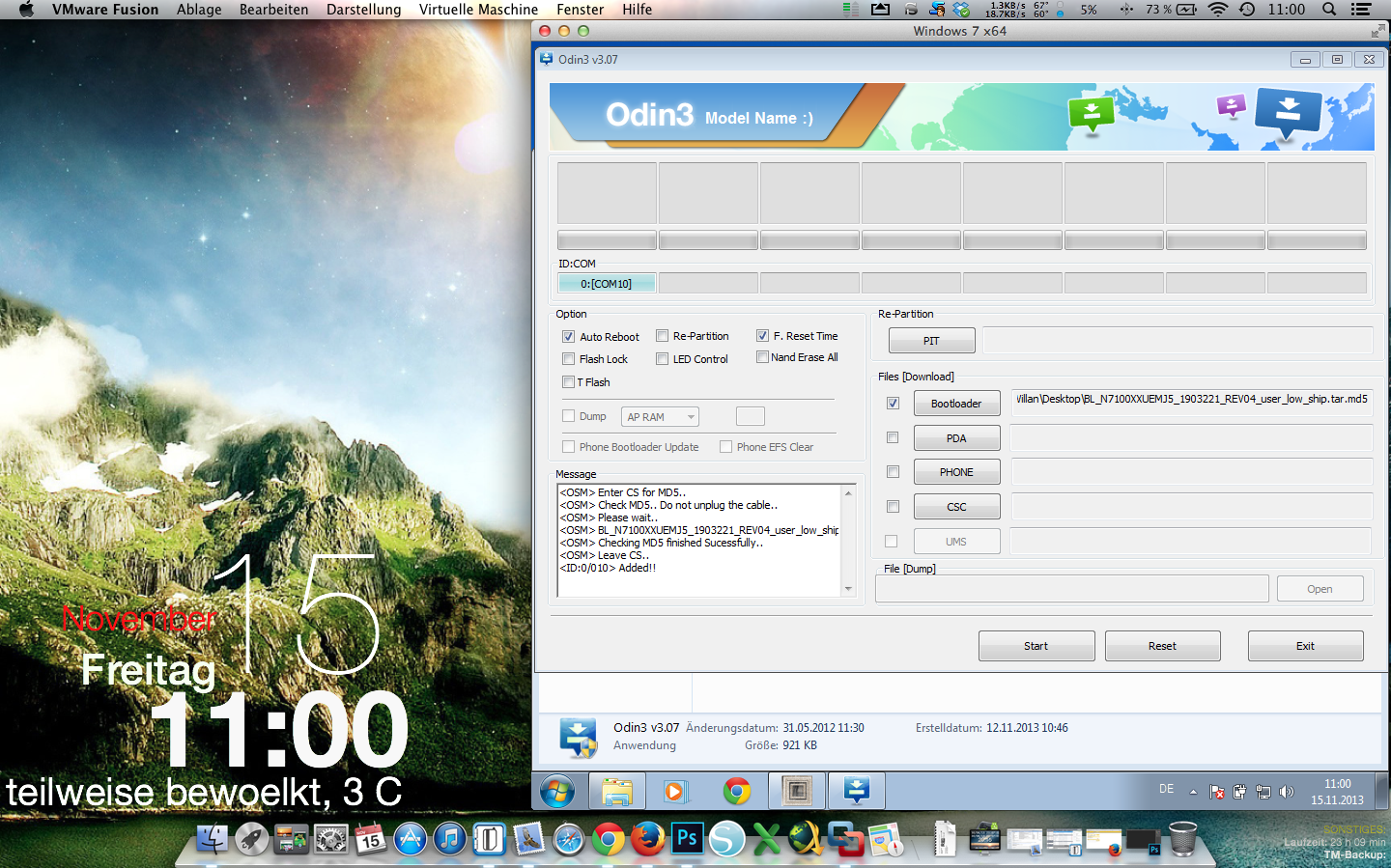Screen dimensions: 1391x868
Task: Open Photoshop from the dock
Action: pyautogui.click(x=687, y=838)
